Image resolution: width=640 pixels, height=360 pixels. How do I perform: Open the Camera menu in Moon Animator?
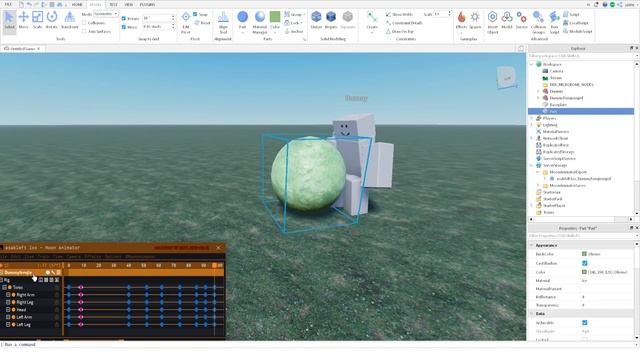pos(73,257)
